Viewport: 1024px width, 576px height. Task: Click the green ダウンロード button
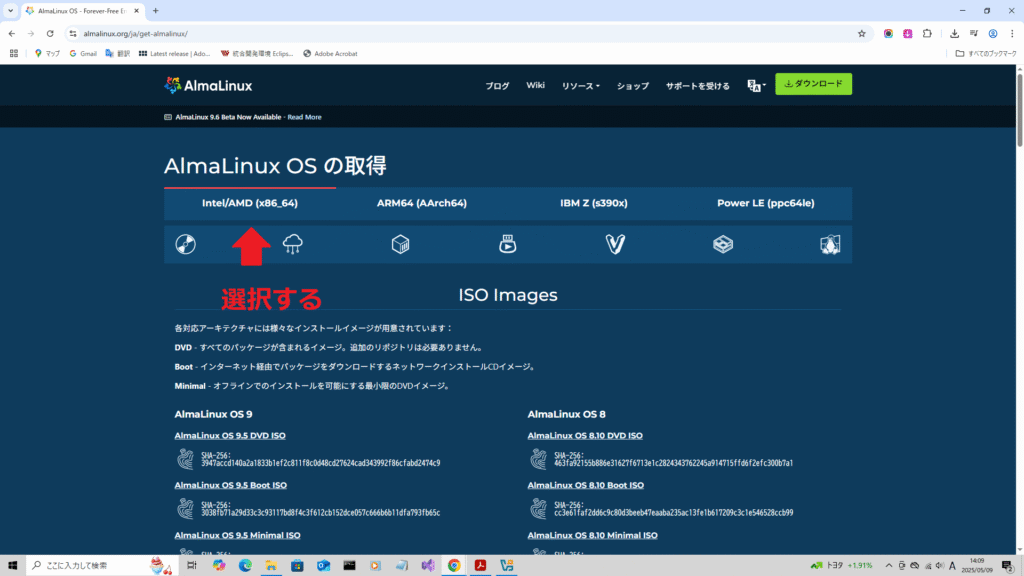pyautogui.click(x=813, y=84)
